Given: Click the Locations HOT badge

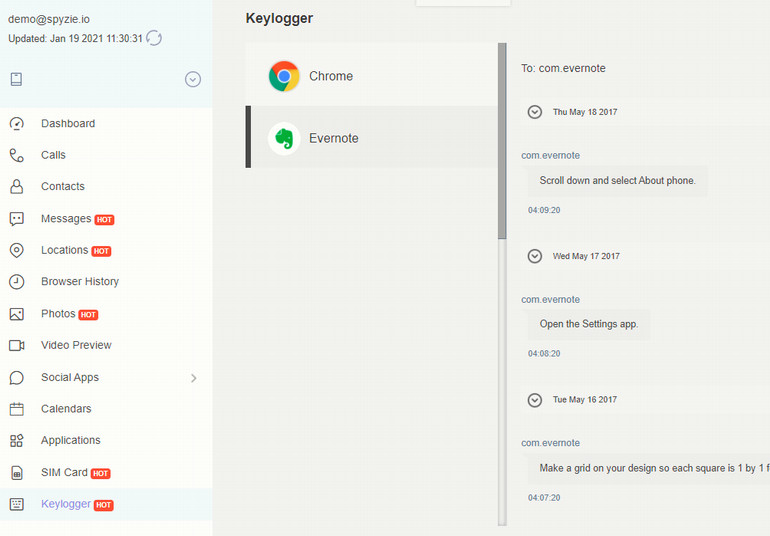Looking at the screenshot, I should pos(101,251).
